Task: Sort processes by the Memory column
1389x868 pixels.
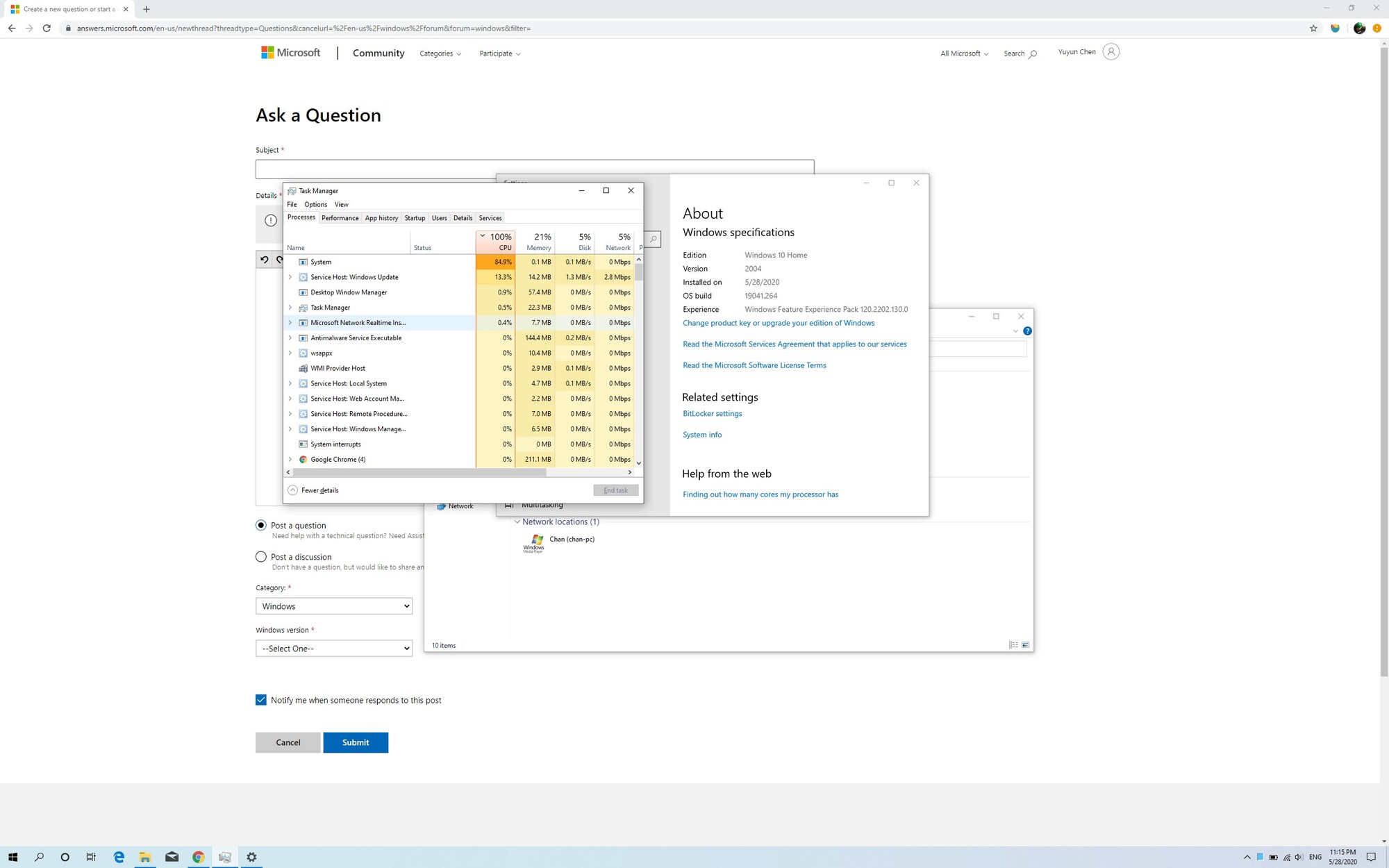Action: point(535,242)
